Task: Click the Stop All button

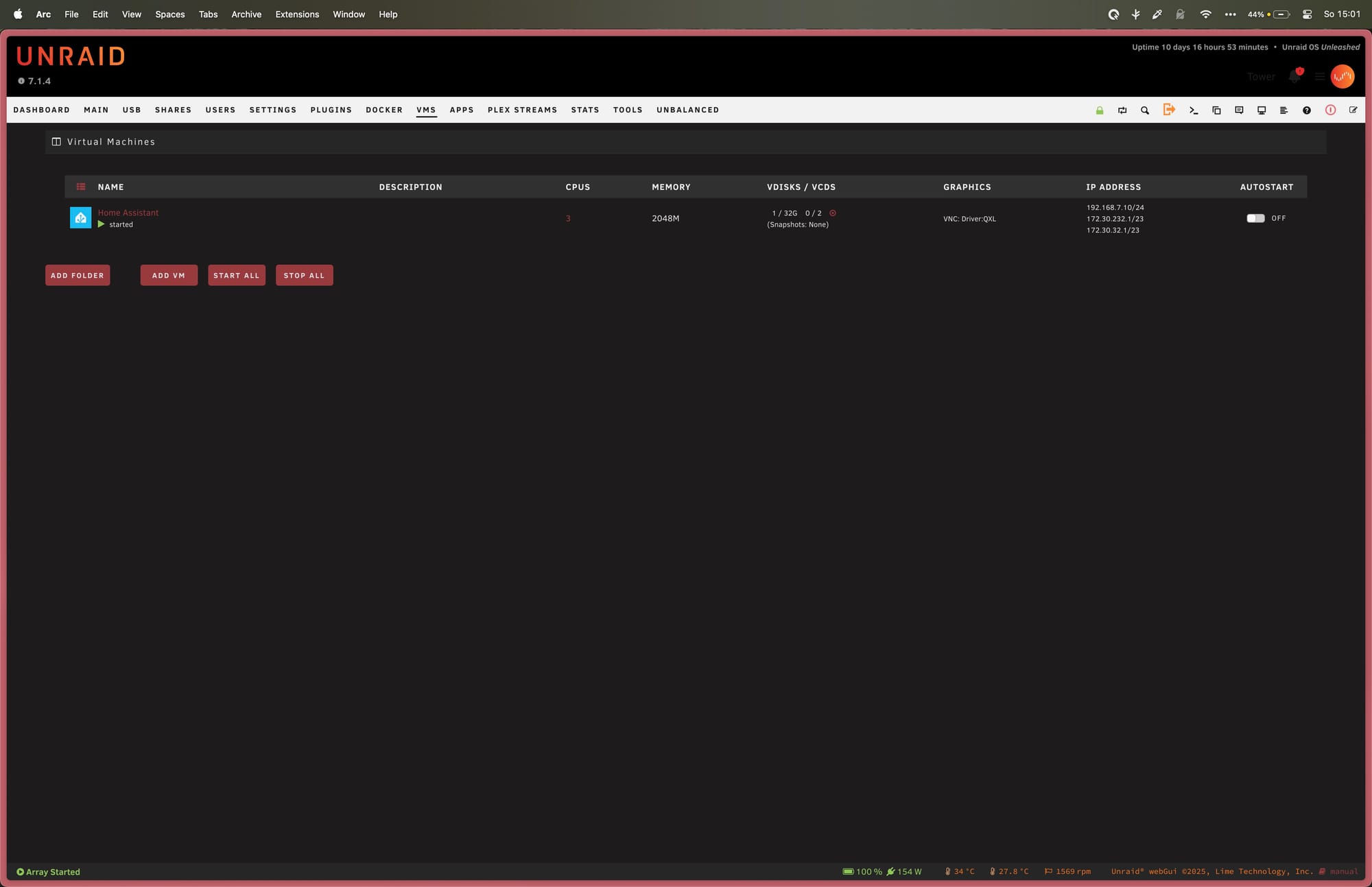Action: click(x=305, y=275)
